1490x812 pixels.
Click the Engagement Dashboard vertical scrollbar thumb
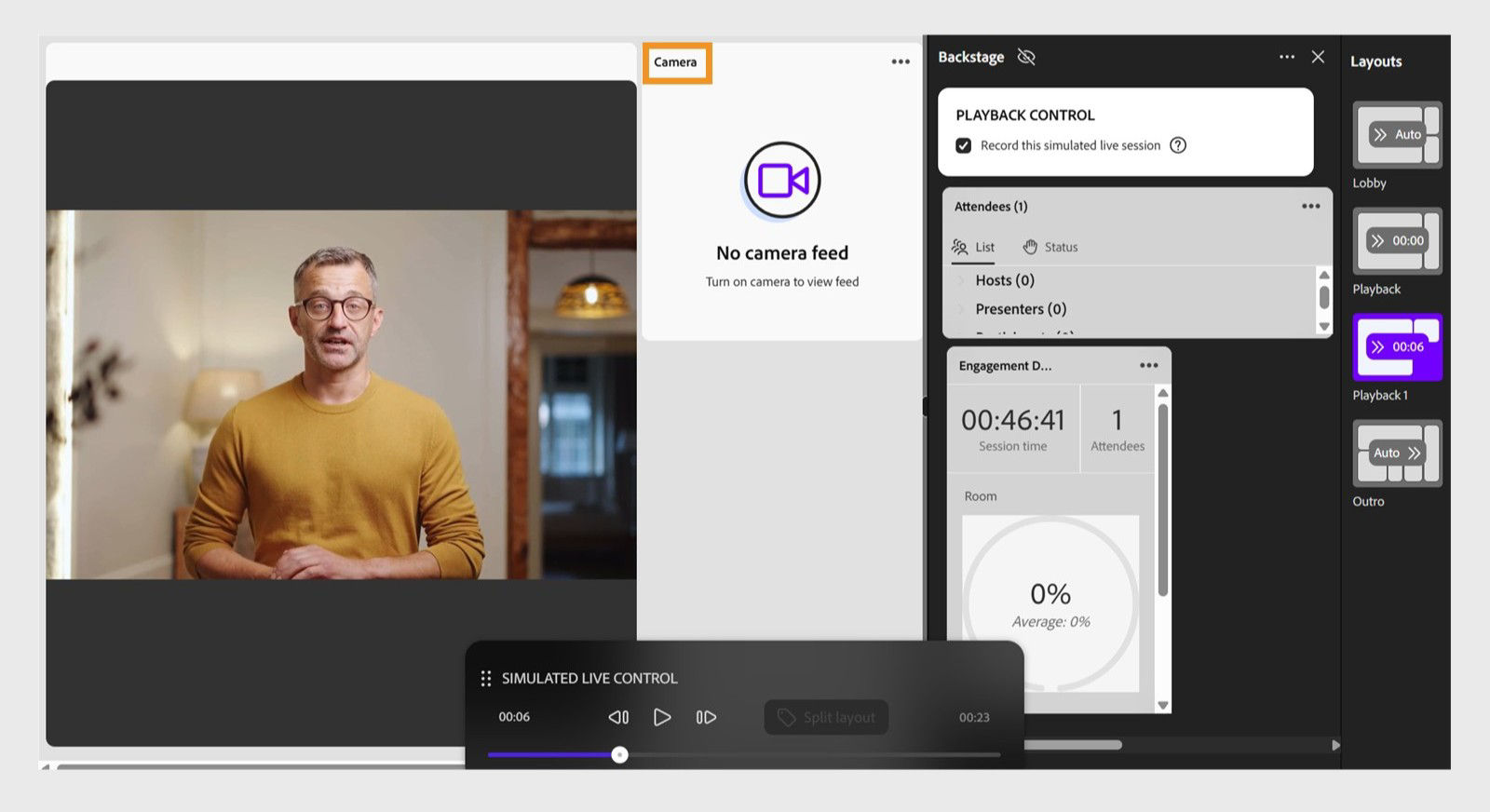click(x=1162, y=501)
